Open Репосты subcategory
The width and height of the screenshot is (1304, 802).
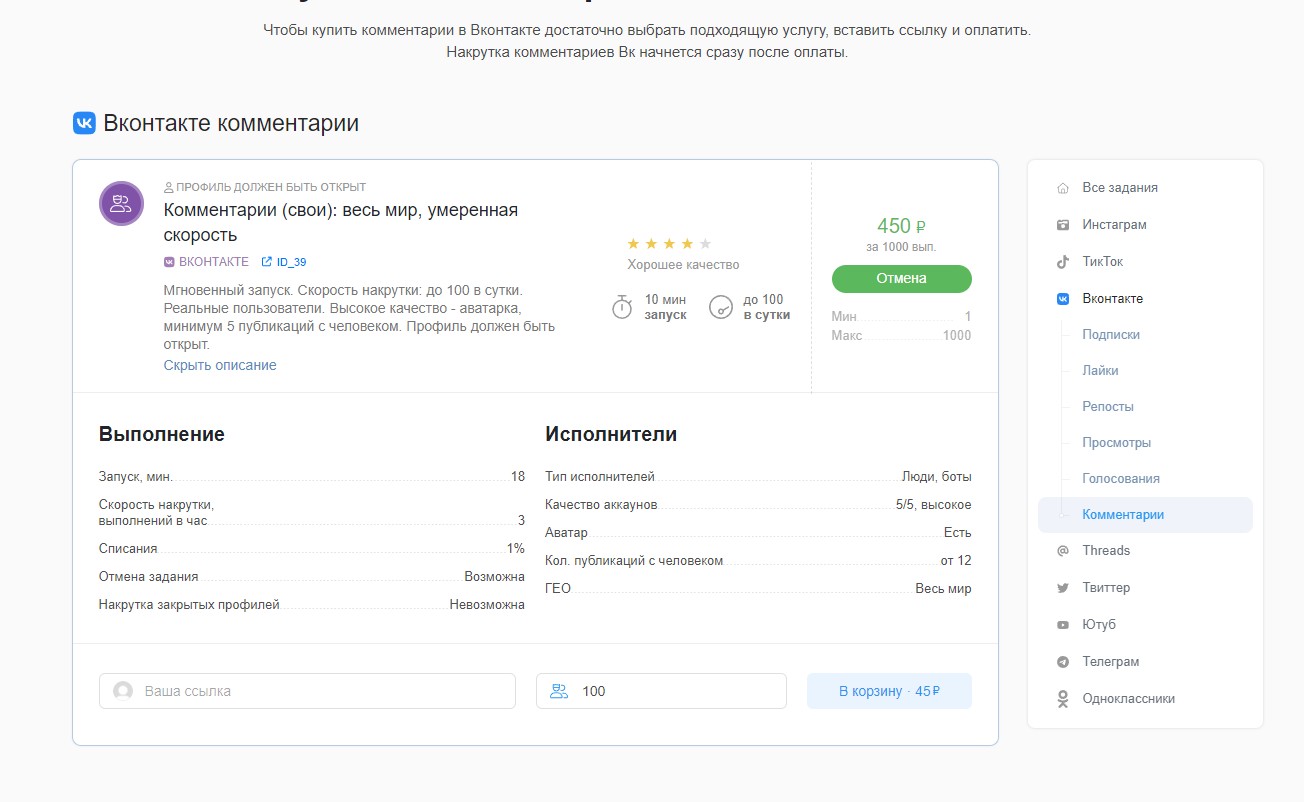pyautogui.click(x=1108, y=407)
